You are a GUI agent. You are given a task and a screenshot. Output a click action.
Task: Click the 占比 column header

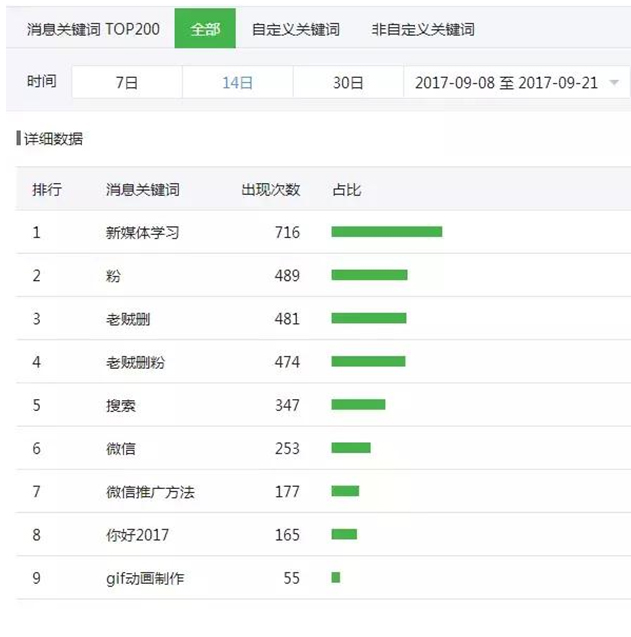(x=347, y=189)
